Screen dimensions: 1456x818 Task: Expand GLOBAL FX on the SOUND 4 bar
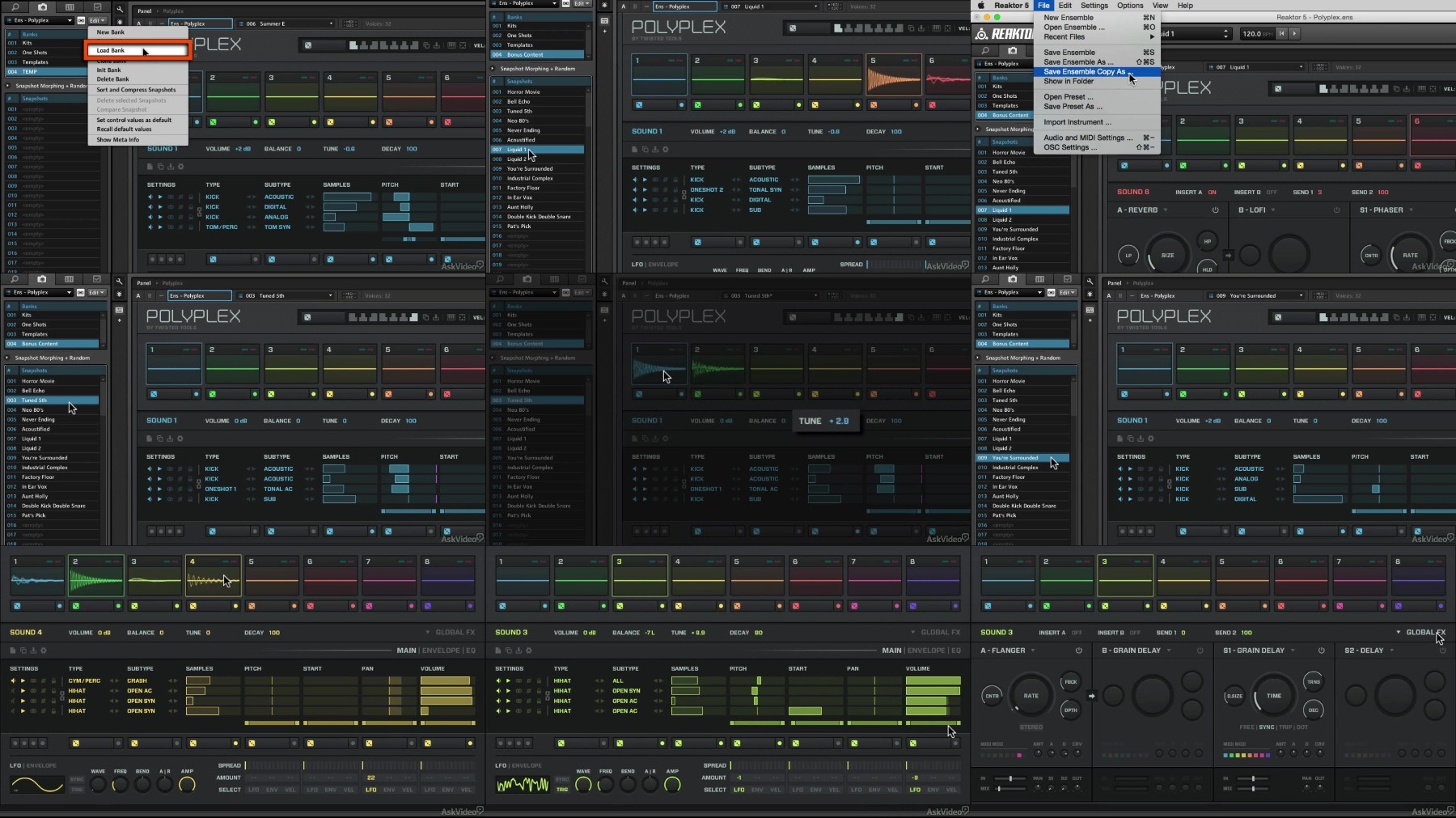tap(450, 633)
